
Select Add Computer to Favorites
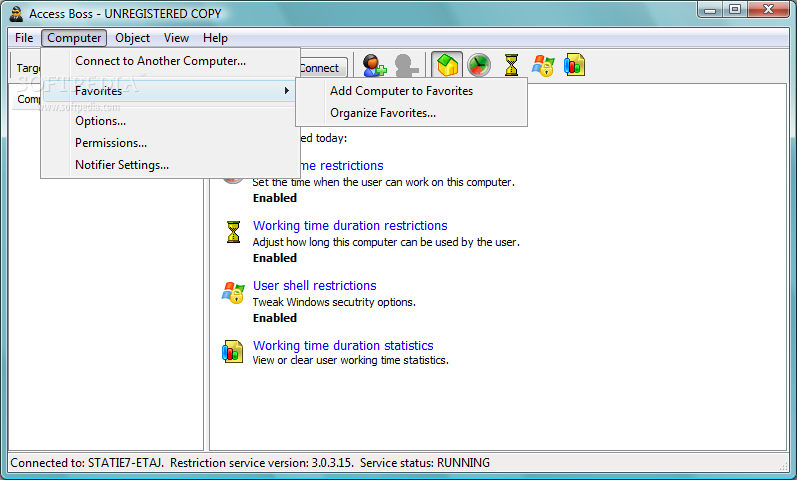pos(411,91)
